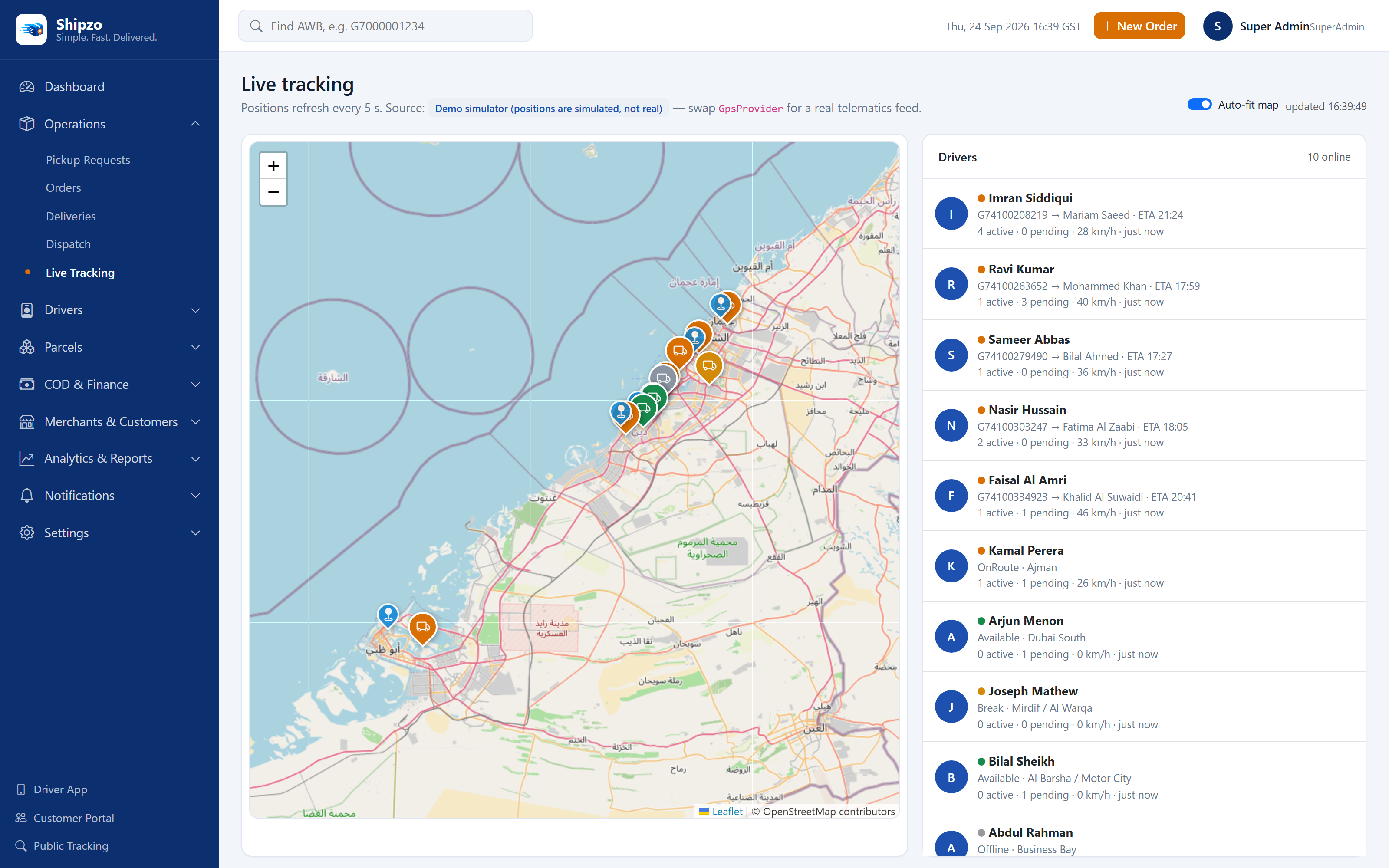Image resolution: width=1389 pixels, height=868 pixels.
Task: Click the Abu Dhabi orange truck marker
Action: pos(422,628)
